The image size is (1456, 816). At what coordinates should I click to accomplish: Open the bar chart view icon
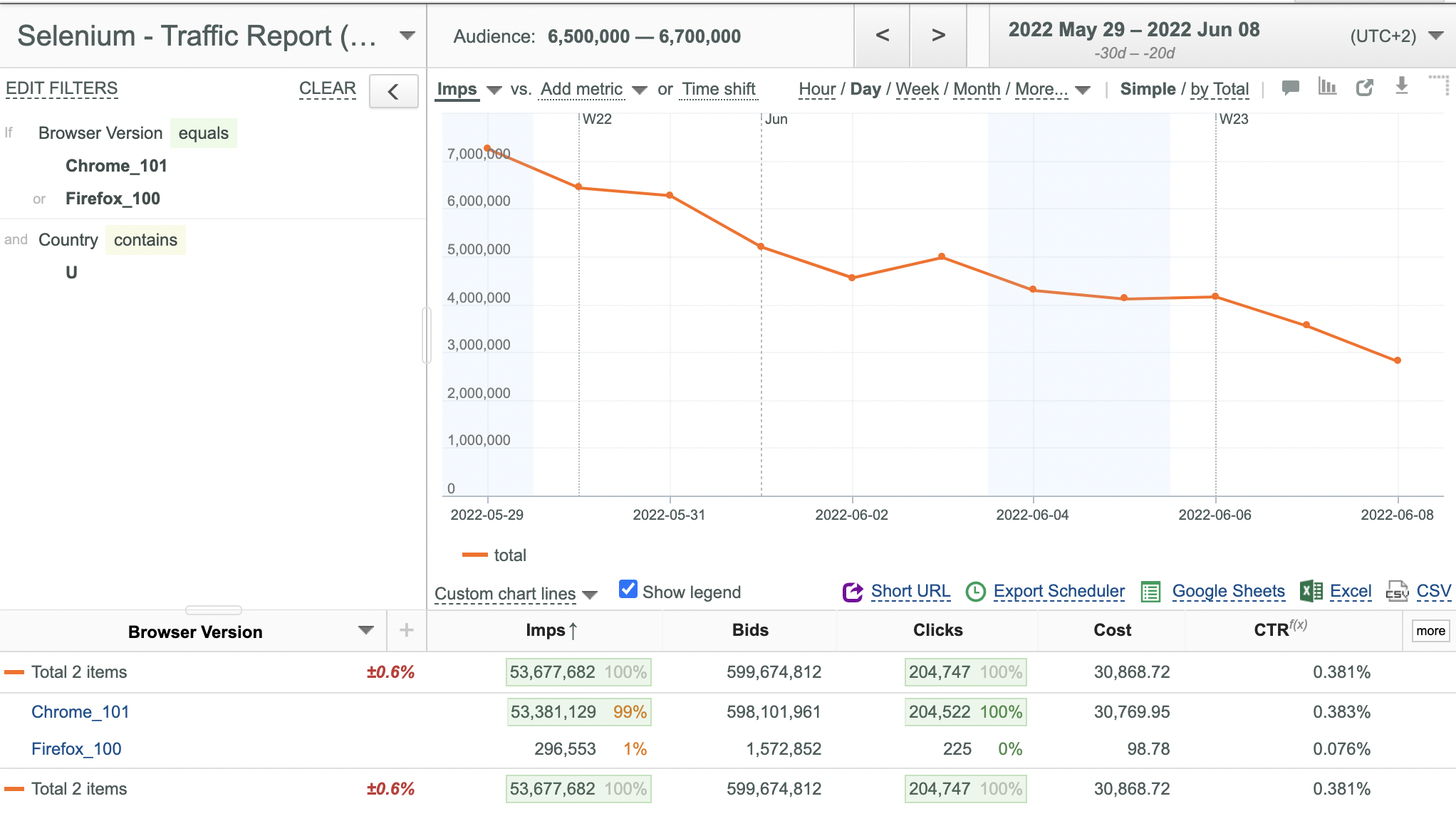point(1327,87)
